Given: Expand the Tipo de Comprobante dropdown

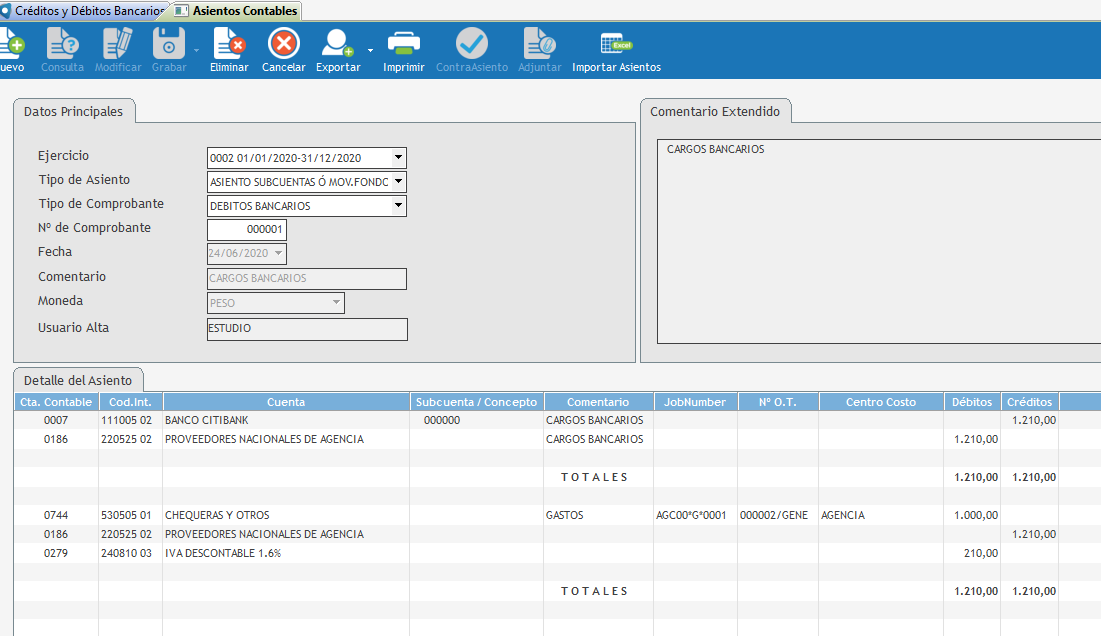Looking at the screenshot, I should [398, 206].
